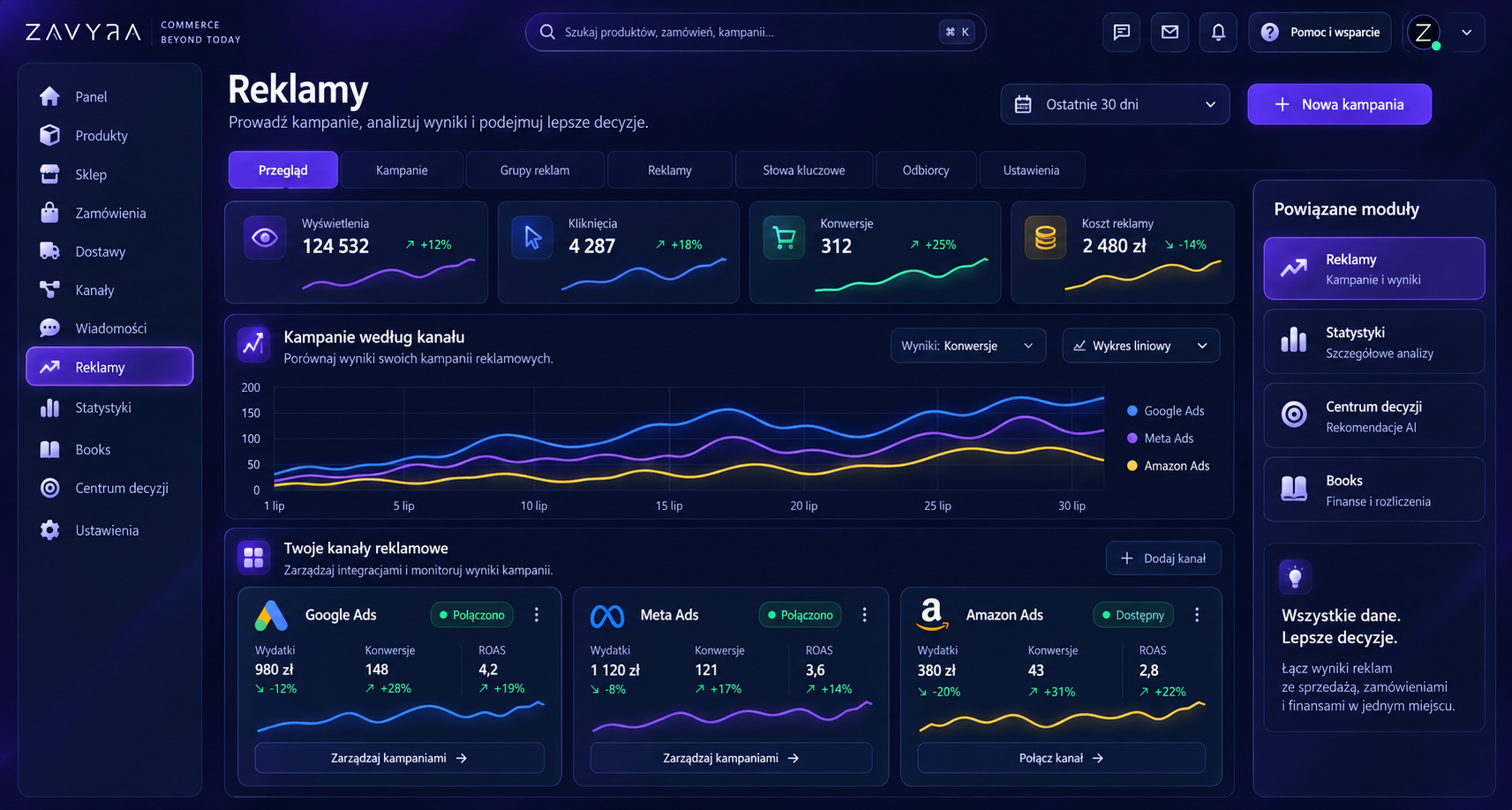Screen dimensions: 1512x810
Task: Click the Dostępny status badge on Amazon Ads
Action: [x=1133, y=615]
